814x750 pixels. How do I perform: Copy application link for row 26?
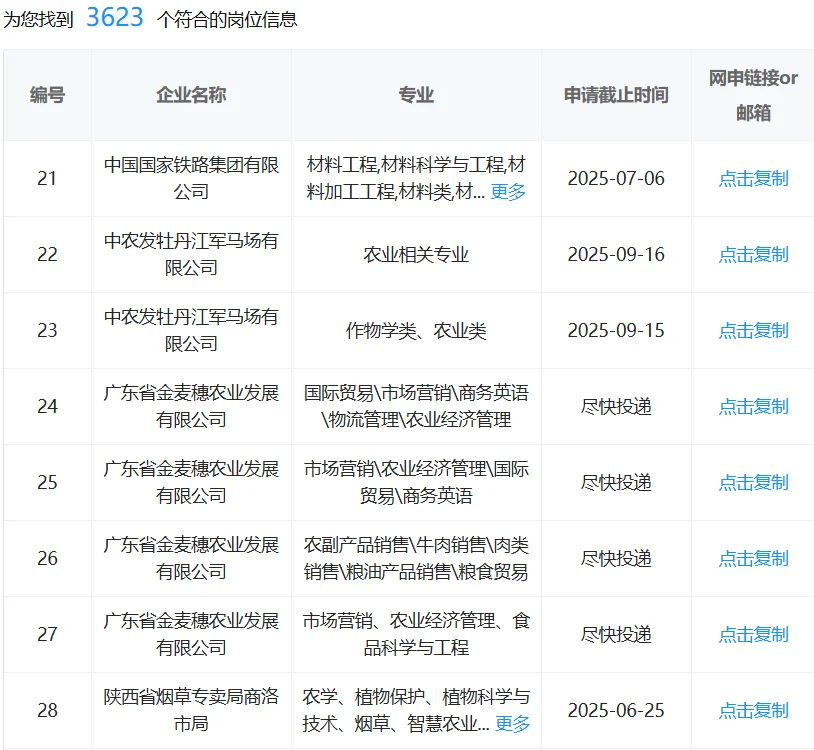753,558
